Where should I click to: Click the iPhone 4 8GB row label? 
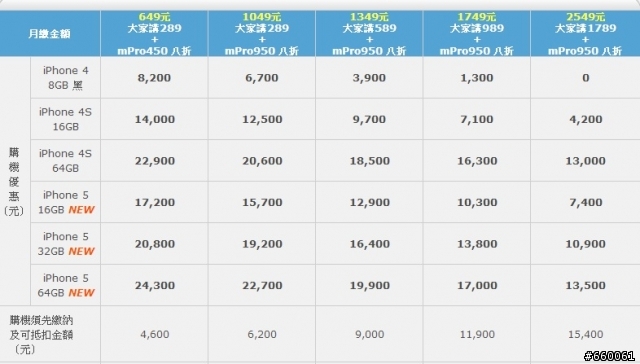click(65, 78)
